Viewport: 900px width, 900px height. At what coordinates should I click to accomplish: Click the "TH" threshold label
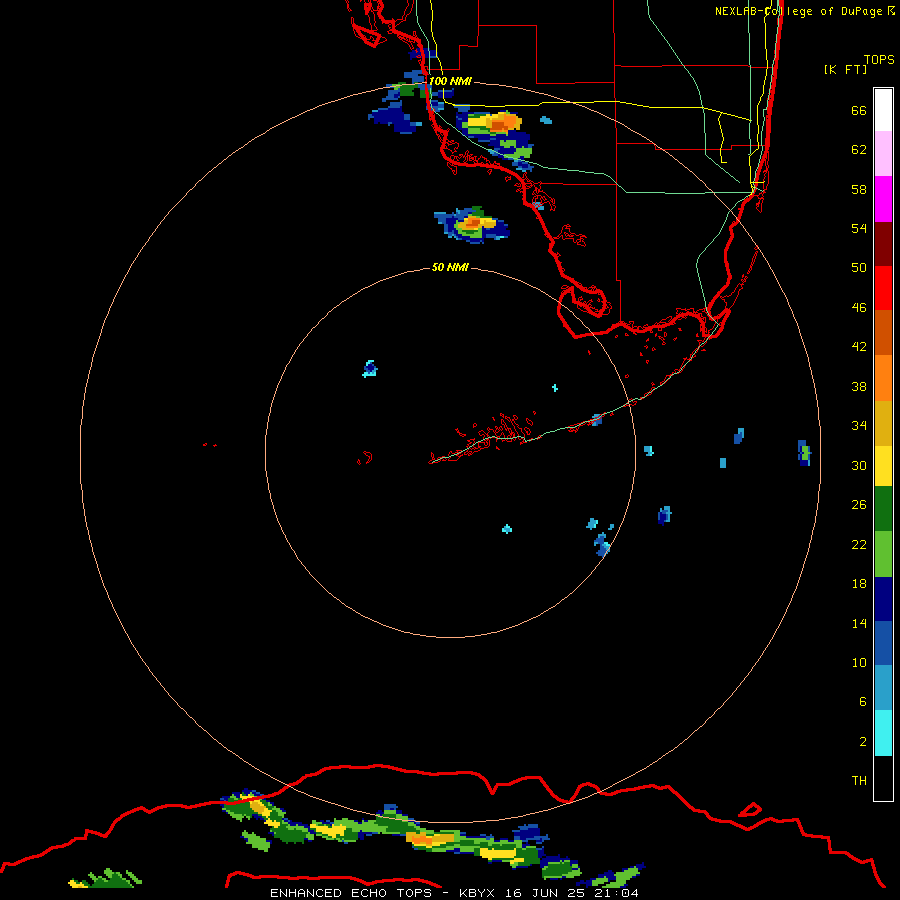coord(859,781)
